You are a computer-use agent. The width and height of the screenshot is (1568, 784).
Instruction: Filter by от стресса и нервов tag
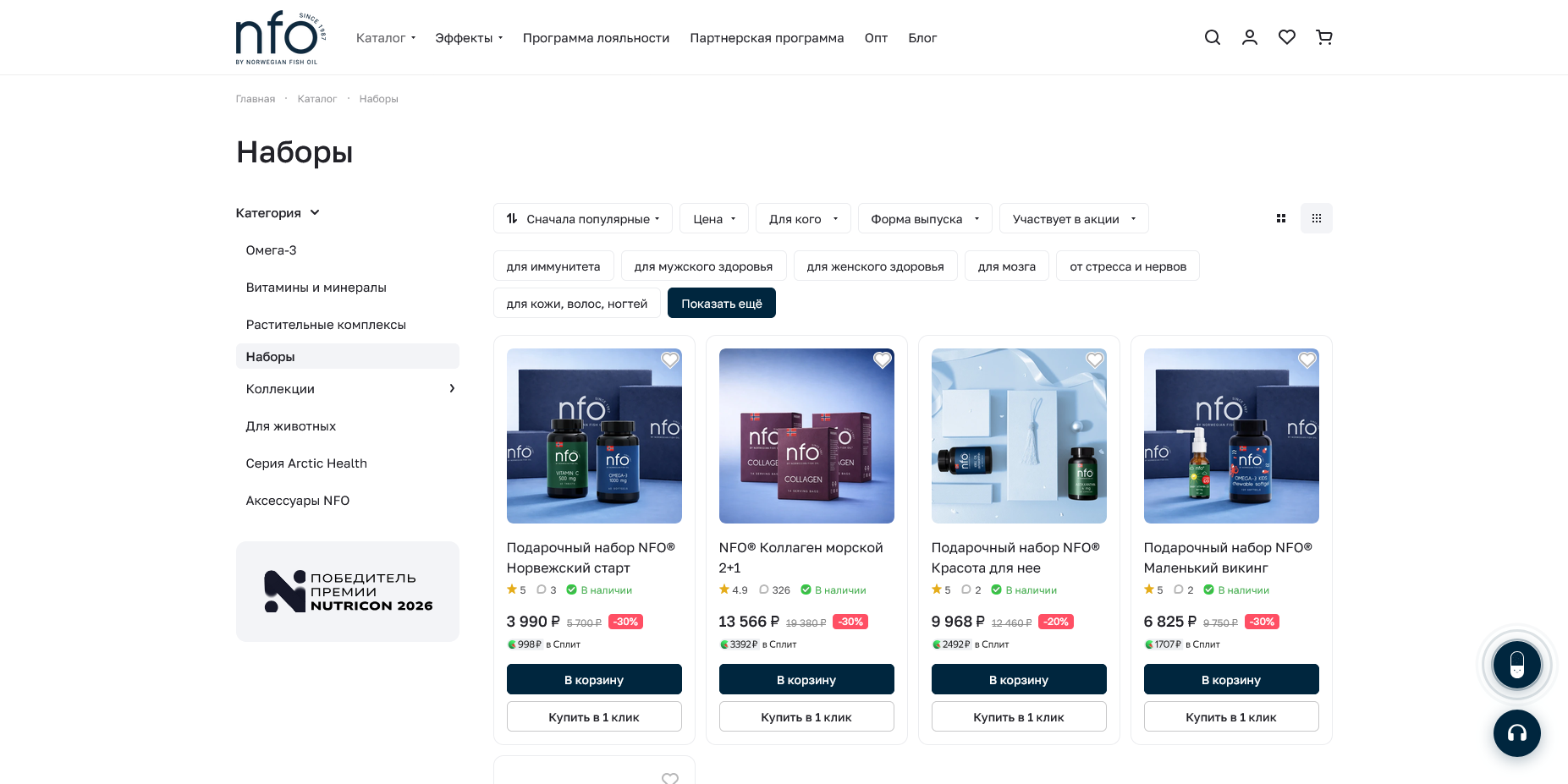(1128, 266)
